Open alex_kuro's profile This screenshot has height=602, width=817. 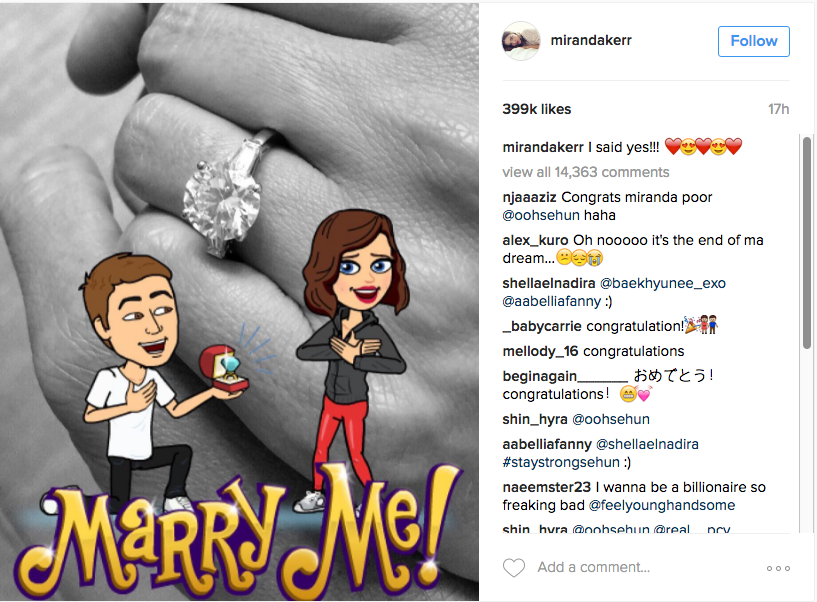click(535, 240)
